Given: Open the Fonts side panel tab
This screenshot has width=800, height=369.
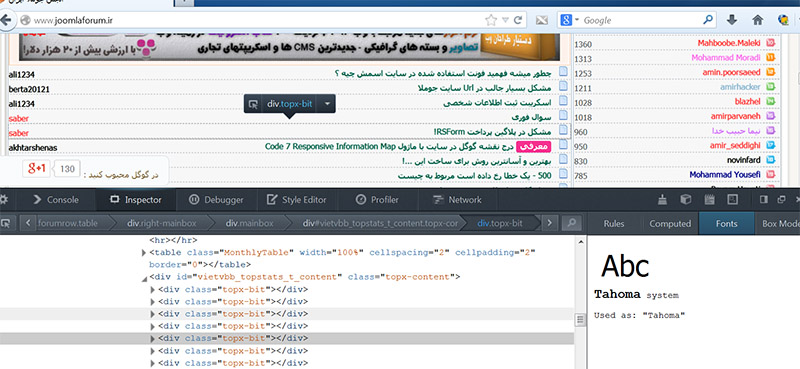Looking at the screenshot, I should [x=727, y=223].
